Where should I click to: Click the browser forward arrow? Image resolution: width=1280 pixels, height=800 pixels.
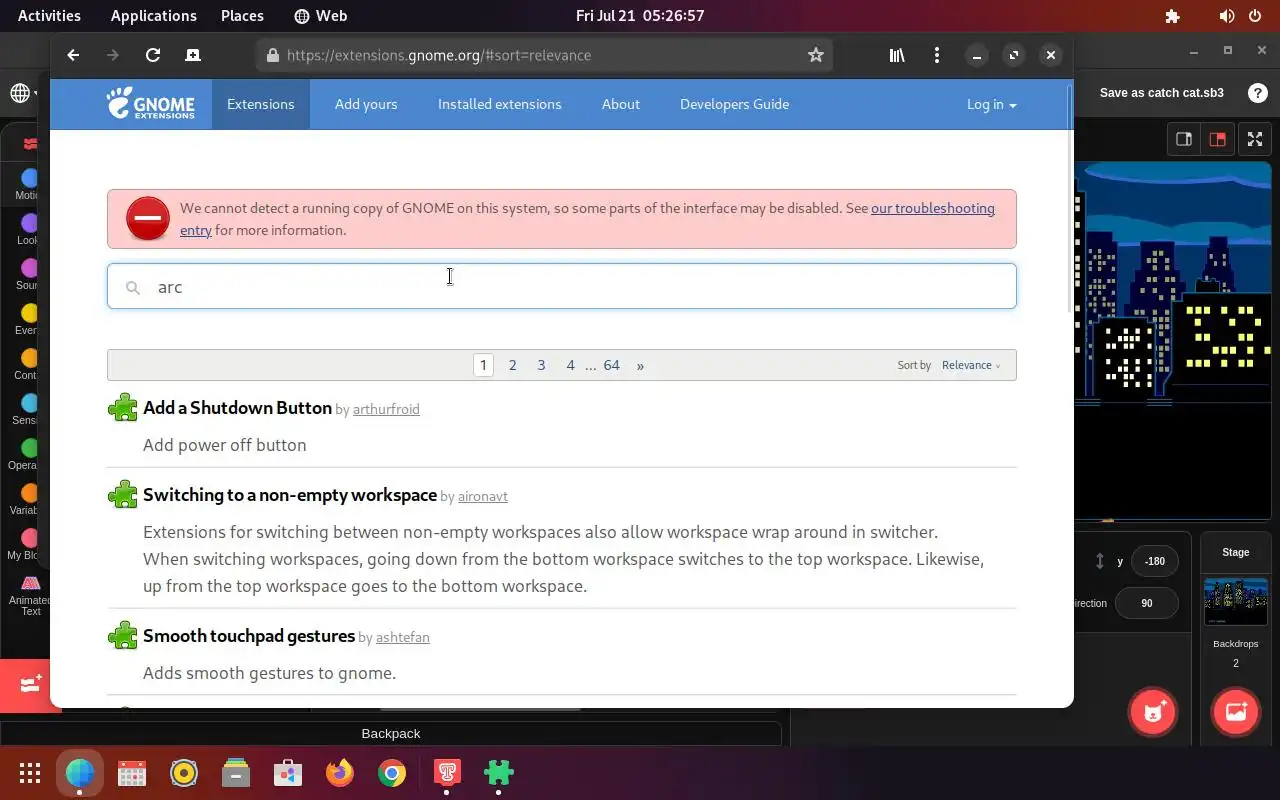[113, 55]
